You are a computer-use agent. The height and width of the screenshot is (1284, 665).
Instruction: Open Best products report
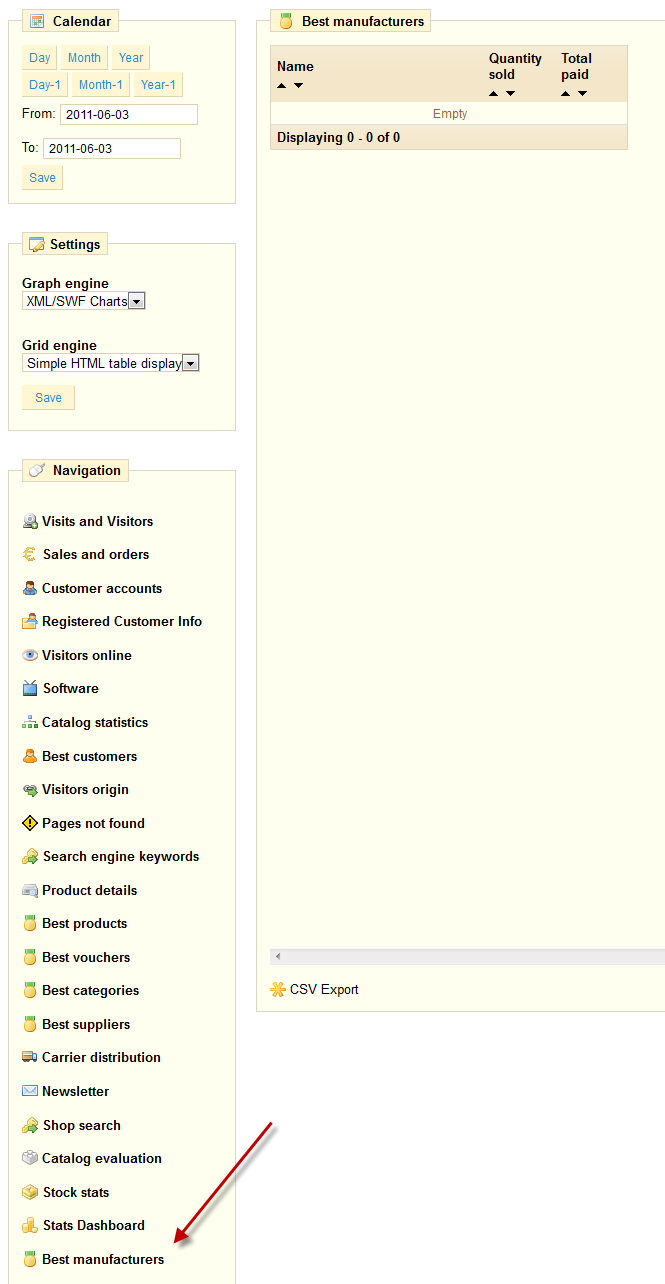point(85,923)
